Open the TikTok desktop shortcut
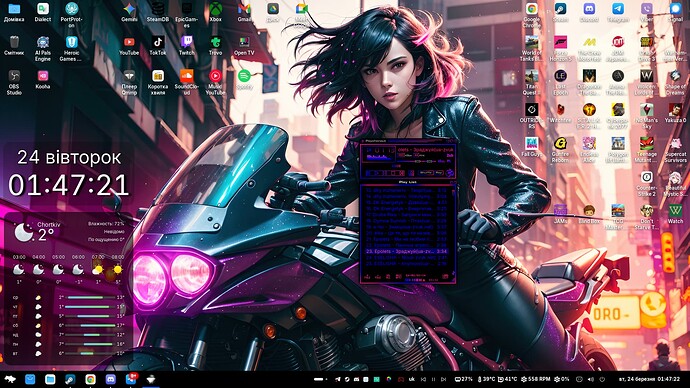 [x=158, y=45]
